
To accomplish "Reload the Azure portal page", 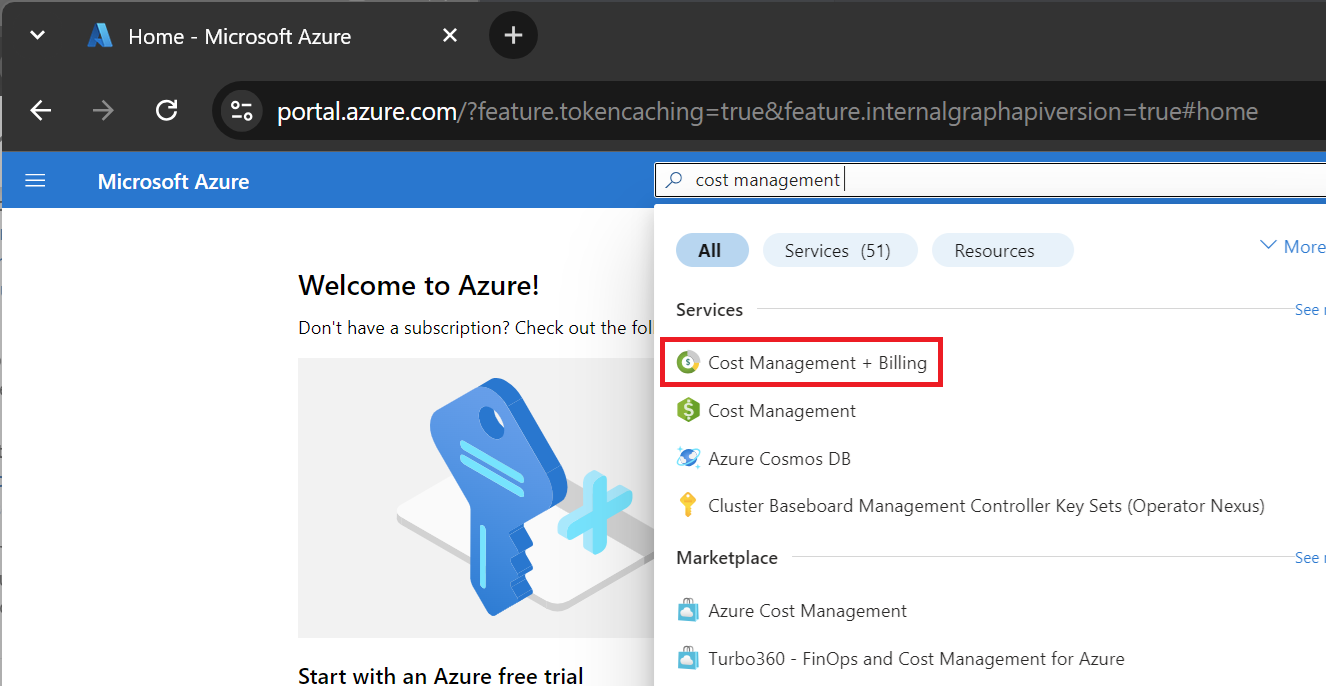I will (x=167, y=111).
